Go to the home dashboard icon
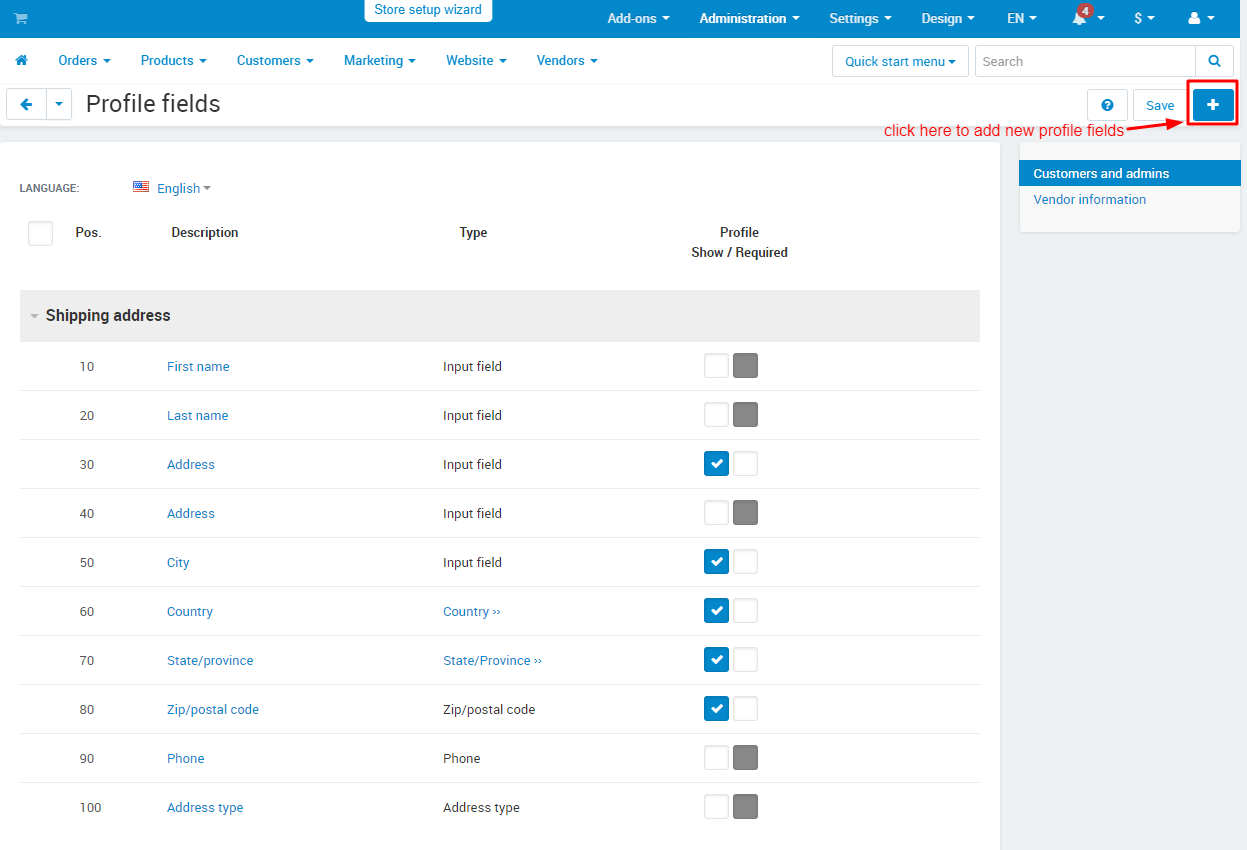The height and width of the screenshot is (850, 1247). coord(21,61)
